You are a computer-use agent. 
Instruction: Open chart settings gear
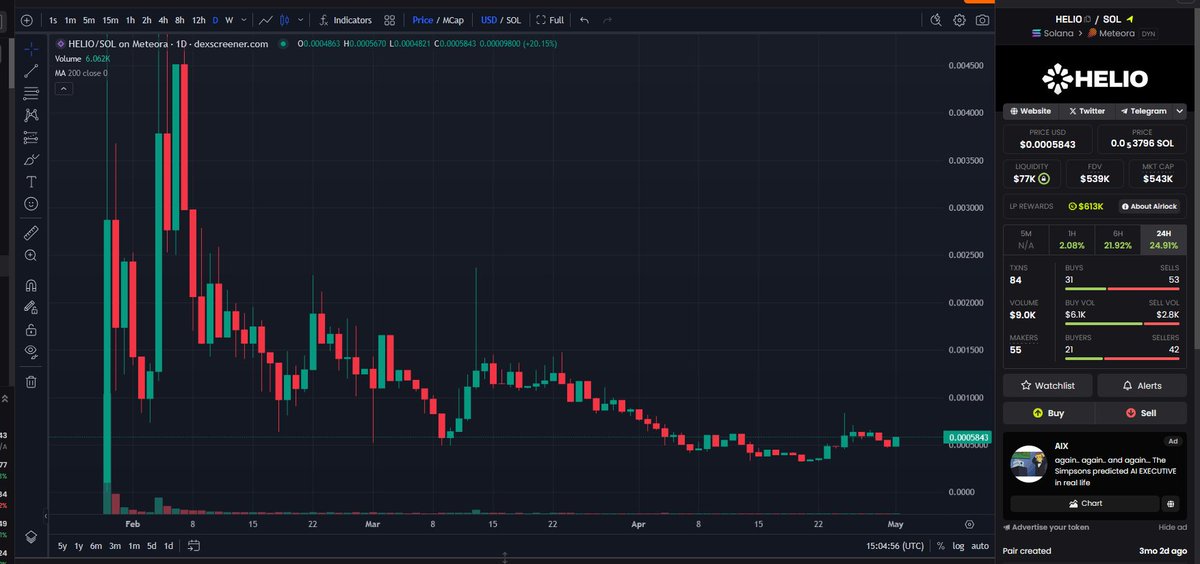(960, 20)
